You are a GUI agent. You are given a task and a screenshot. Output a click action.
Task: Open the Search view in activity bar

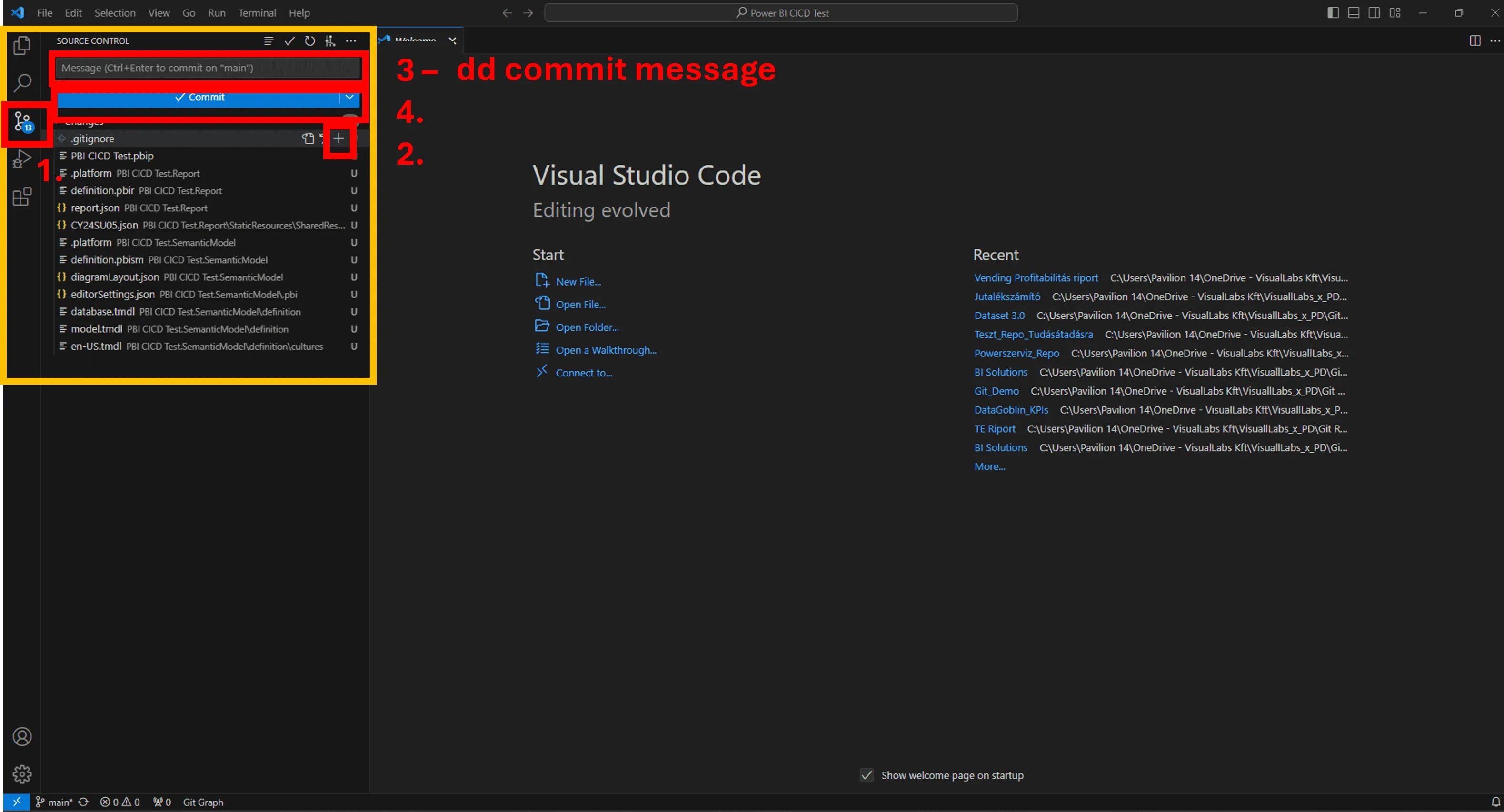pos(22,83)
